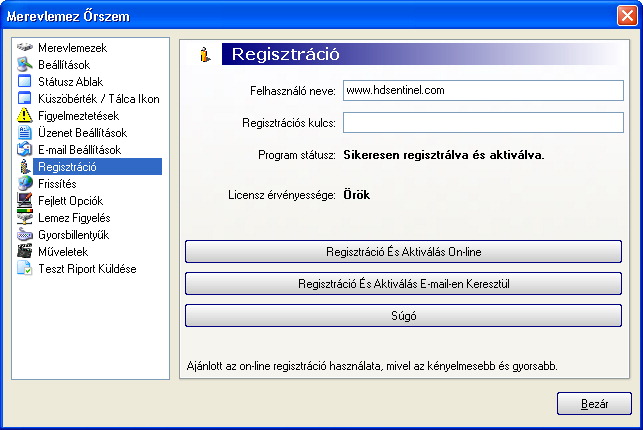Viewport: 643px width, 430px height.
Task: Click the Regisztráció page heading
Action: coord(285,54)
